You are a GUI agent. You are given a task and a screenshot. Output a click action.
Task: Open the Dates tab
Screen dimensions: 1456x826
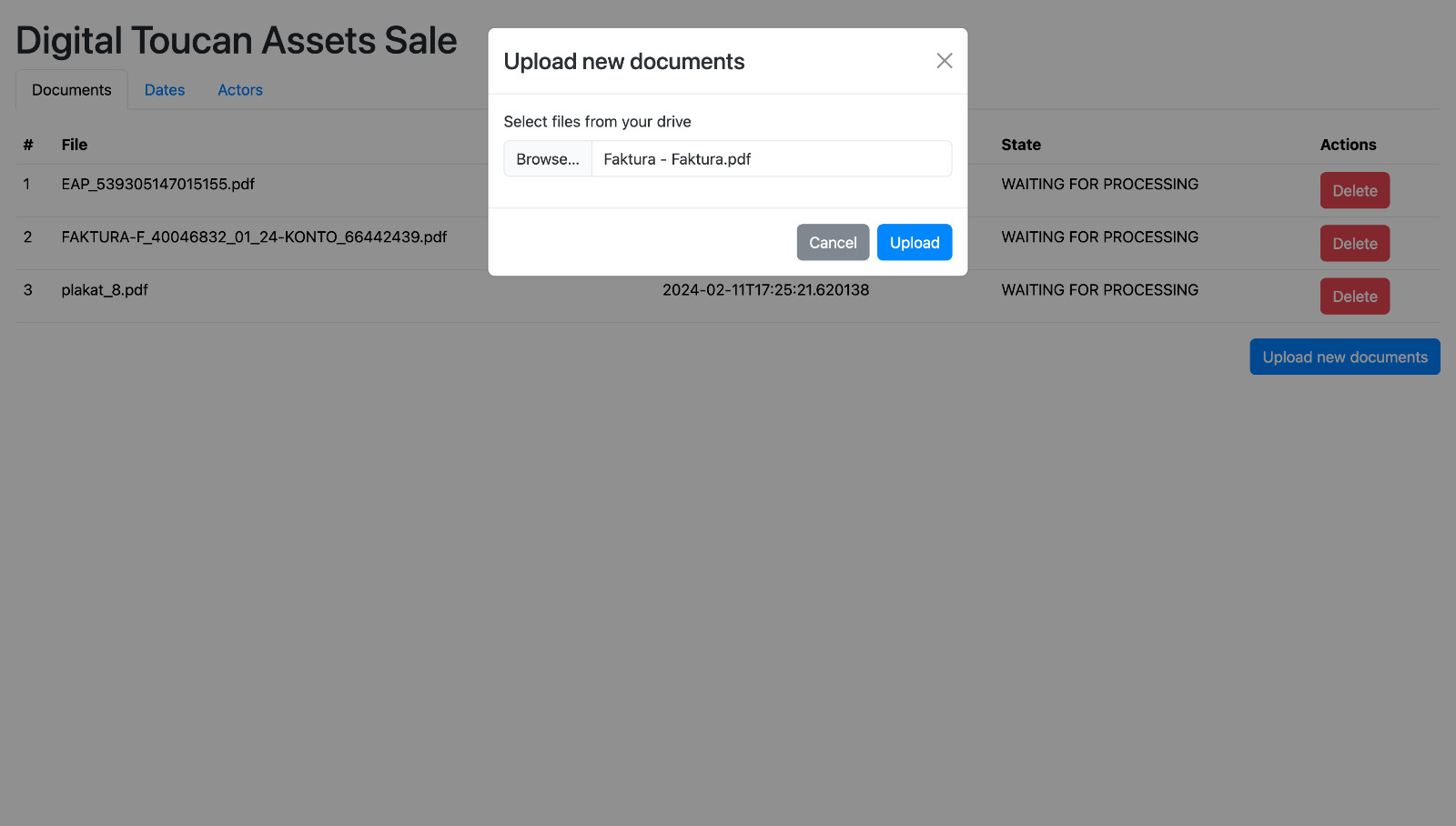tap(165, 90)
